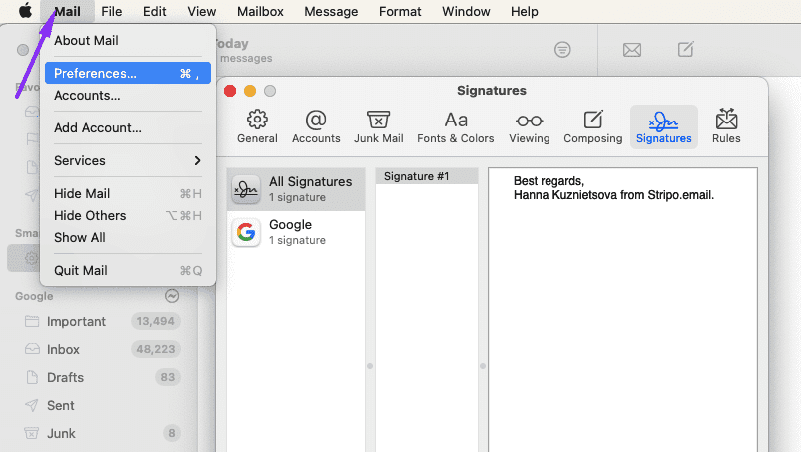
Task: Click the Drafts document icon
Action: [x=32, y=377]
